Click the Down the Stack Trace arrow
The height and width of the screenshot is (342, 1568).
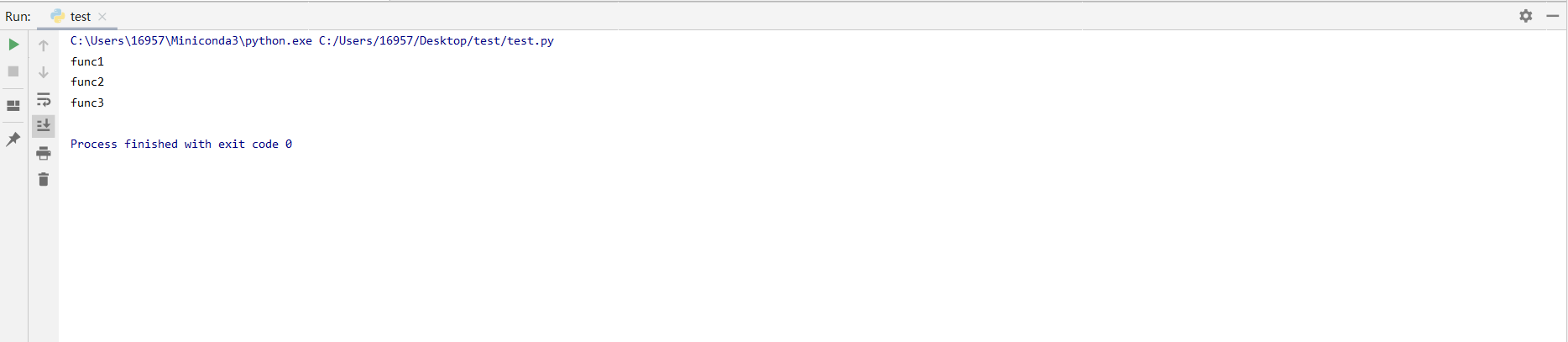tap(44, 72)
